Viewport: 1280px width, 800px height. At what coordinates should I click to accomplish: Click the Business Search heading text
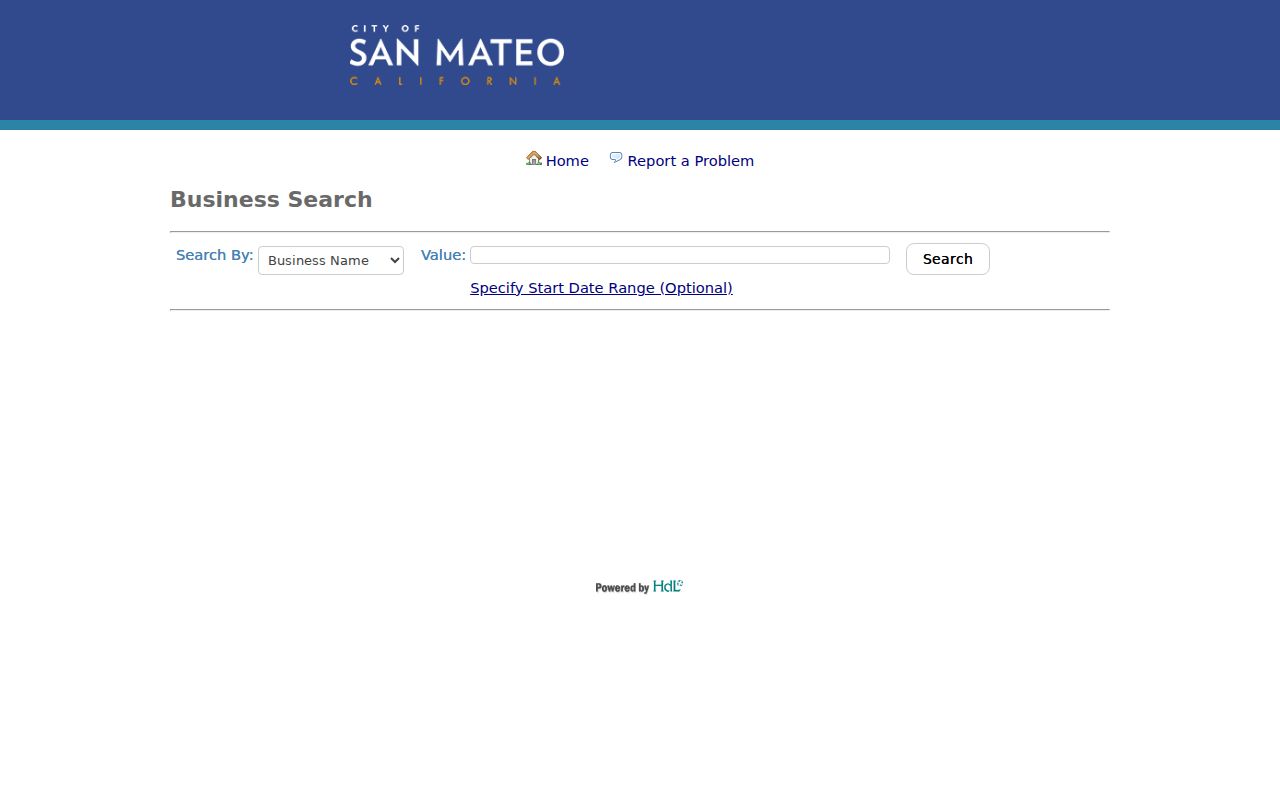click(x=271, y=200)
